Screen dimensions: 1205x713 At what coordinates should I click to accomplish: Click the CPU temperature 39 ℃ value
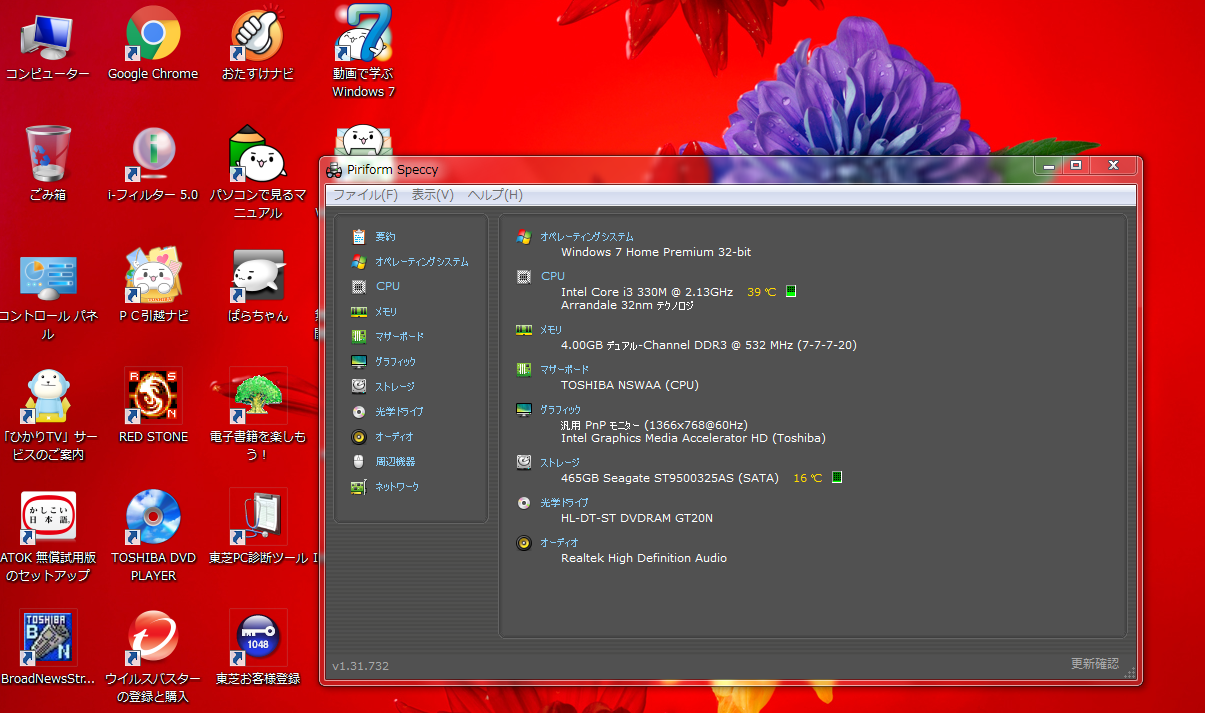tap(761, 292)
